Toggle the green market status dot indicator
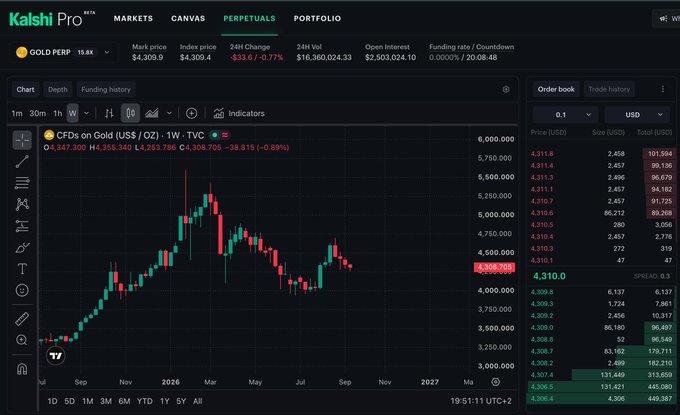This screenshot has width=680, height=415. tap(214, 135)
